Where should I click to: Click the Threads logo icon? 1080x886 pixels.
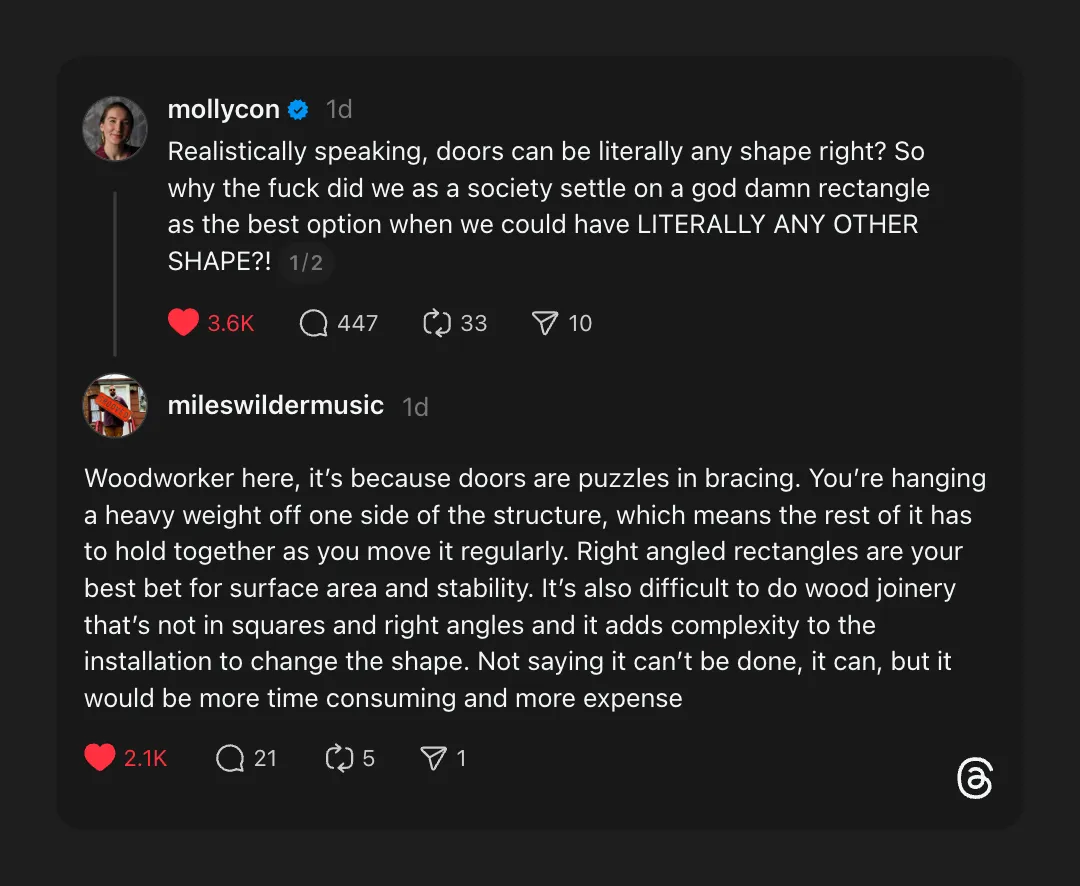974,778
